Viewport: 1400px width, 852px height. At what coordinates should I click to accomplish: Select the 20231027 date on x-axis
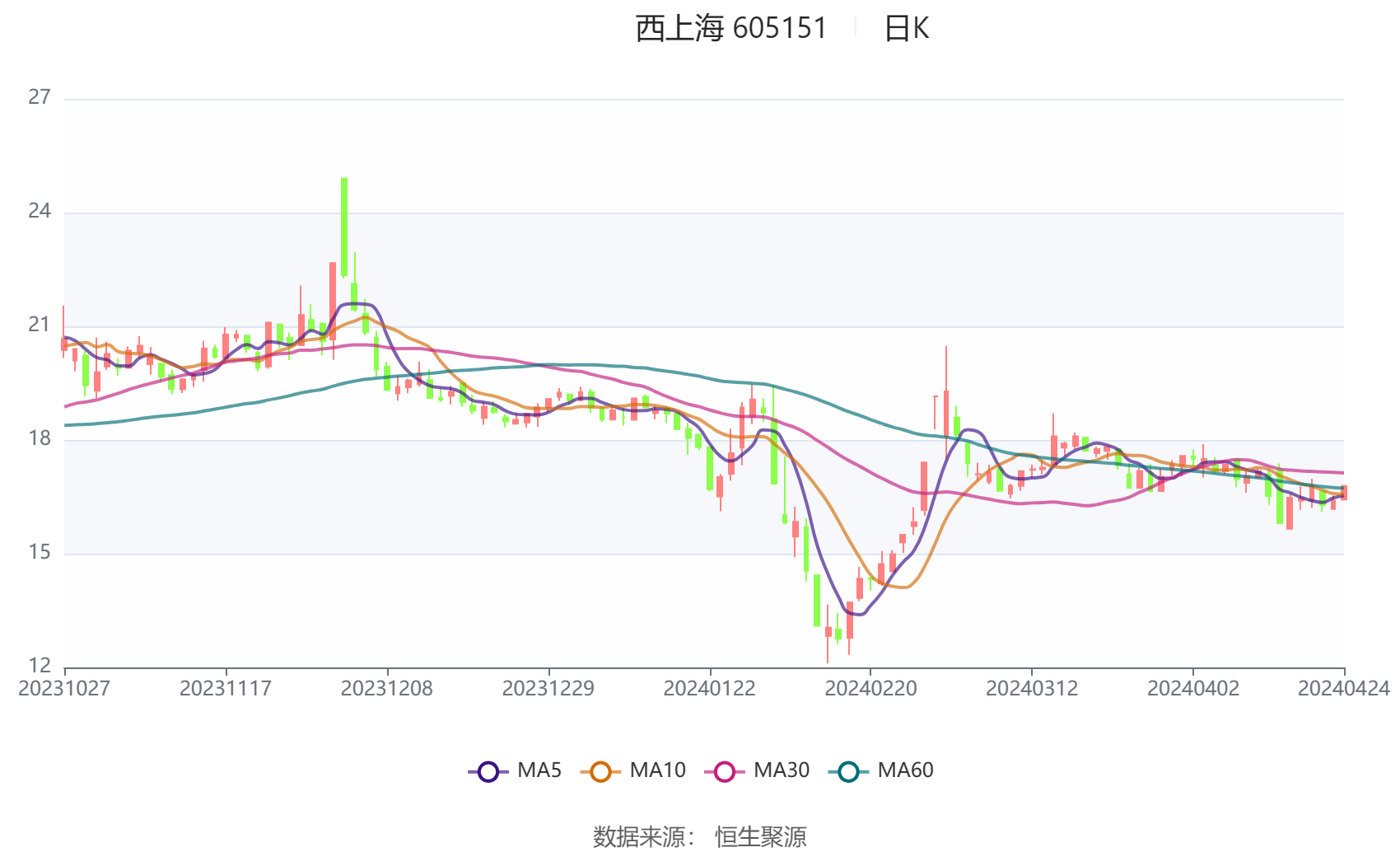[64, 689]
